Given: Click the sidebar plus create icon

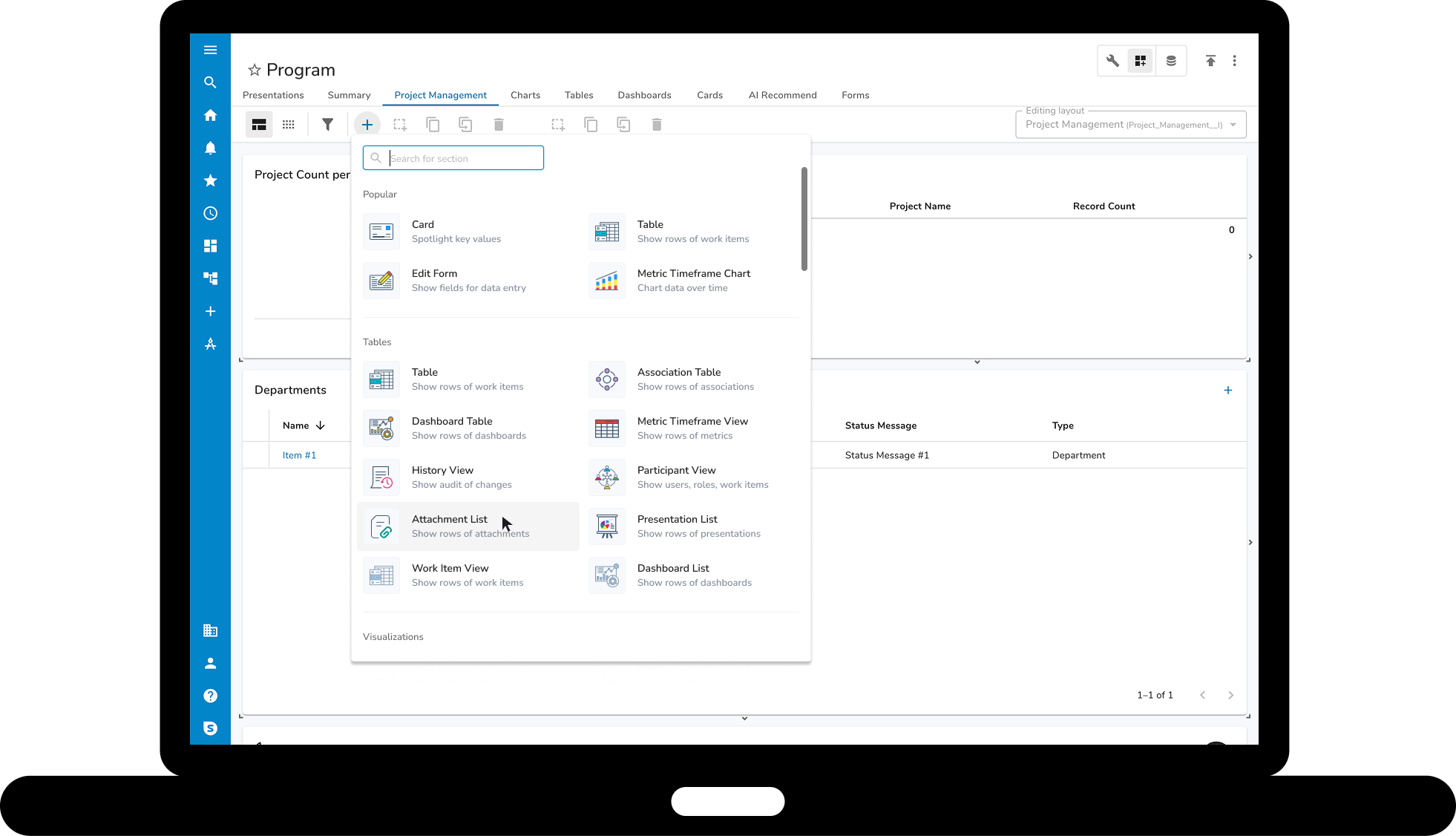Looking at the screenshot, I should [x=210, y=311].
